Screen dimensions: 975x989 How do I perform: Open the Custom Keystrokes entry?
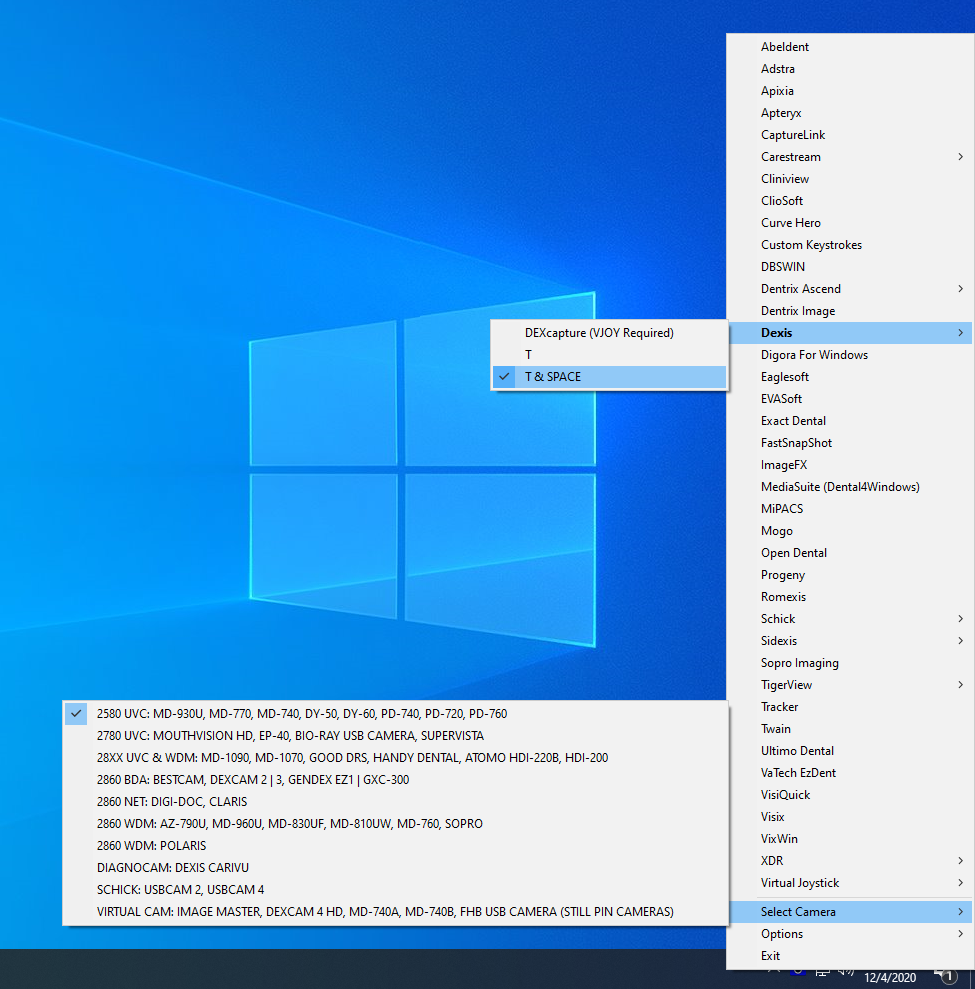849,245
